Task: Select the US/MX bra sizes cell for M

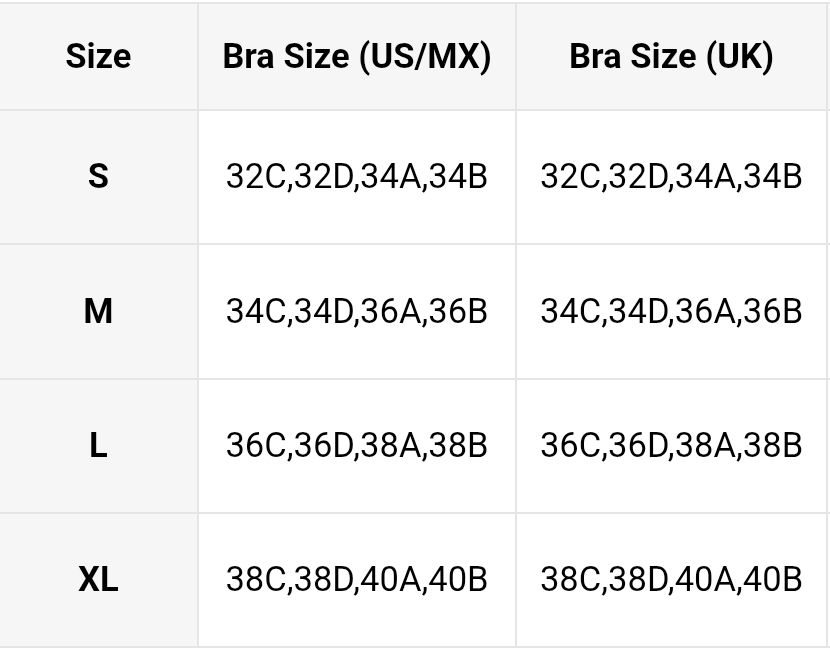Action: (x=357, y=312)
